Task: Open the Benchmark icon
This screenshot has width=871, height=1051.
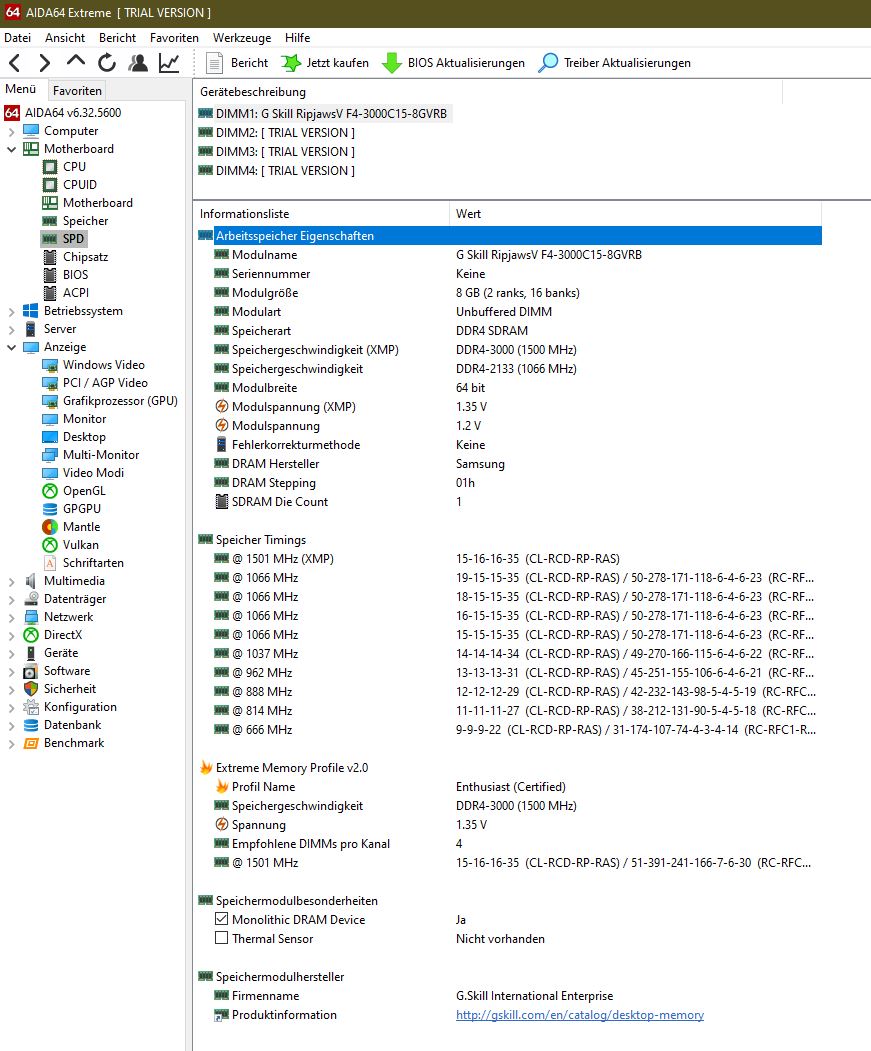Action: click(x=31, y=743)
